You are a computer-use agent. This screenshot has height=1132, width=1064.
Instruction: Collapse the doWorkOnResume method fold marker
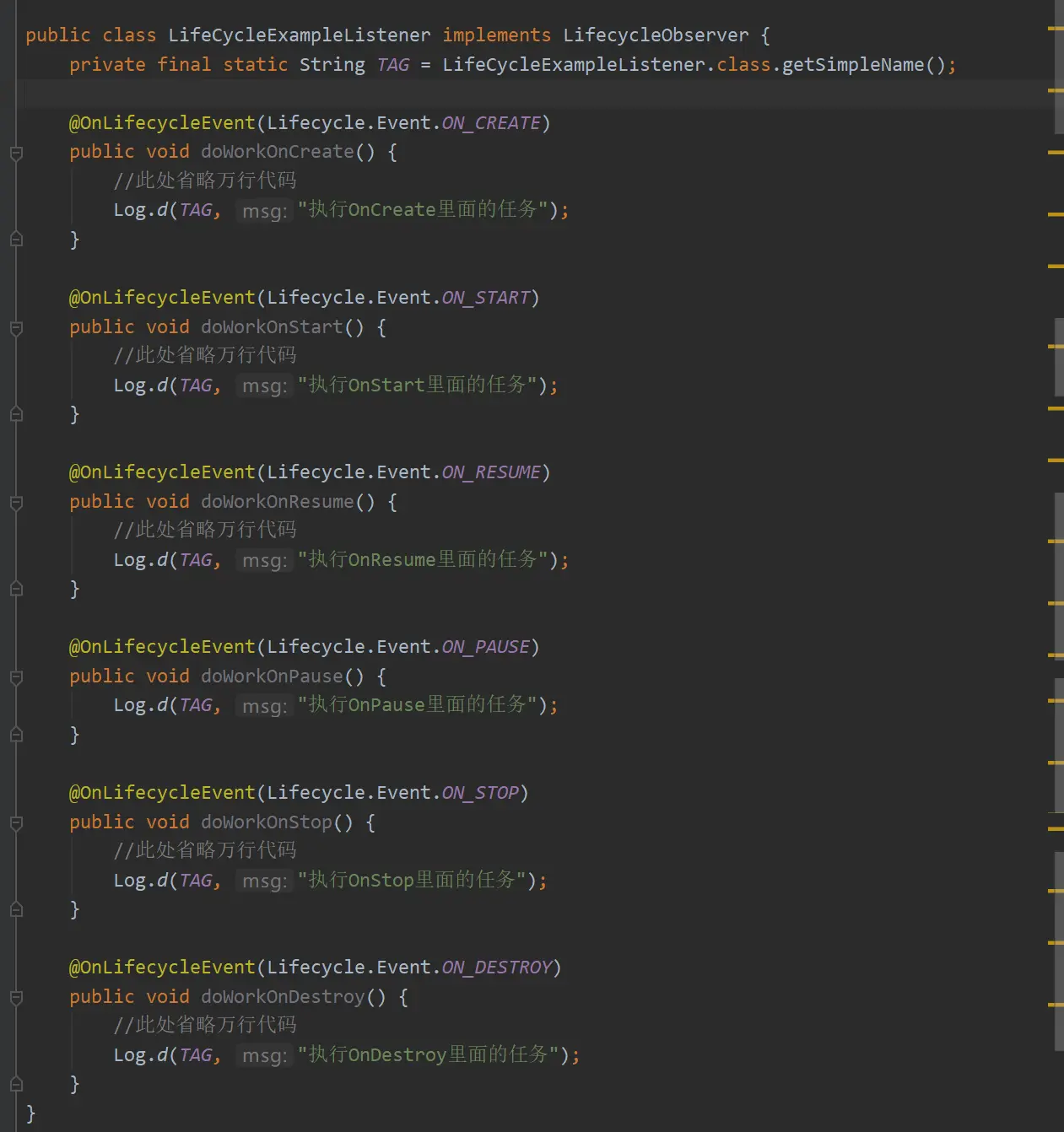coord(16,503)
